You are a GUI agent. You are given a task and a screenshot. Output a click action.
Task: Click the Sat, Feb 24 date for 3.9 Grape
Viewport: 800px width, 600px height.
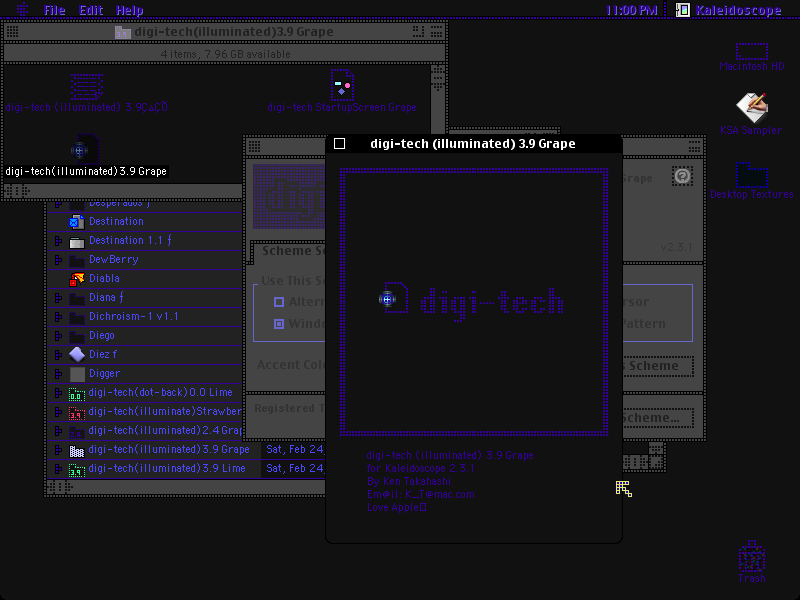(295, 449)
